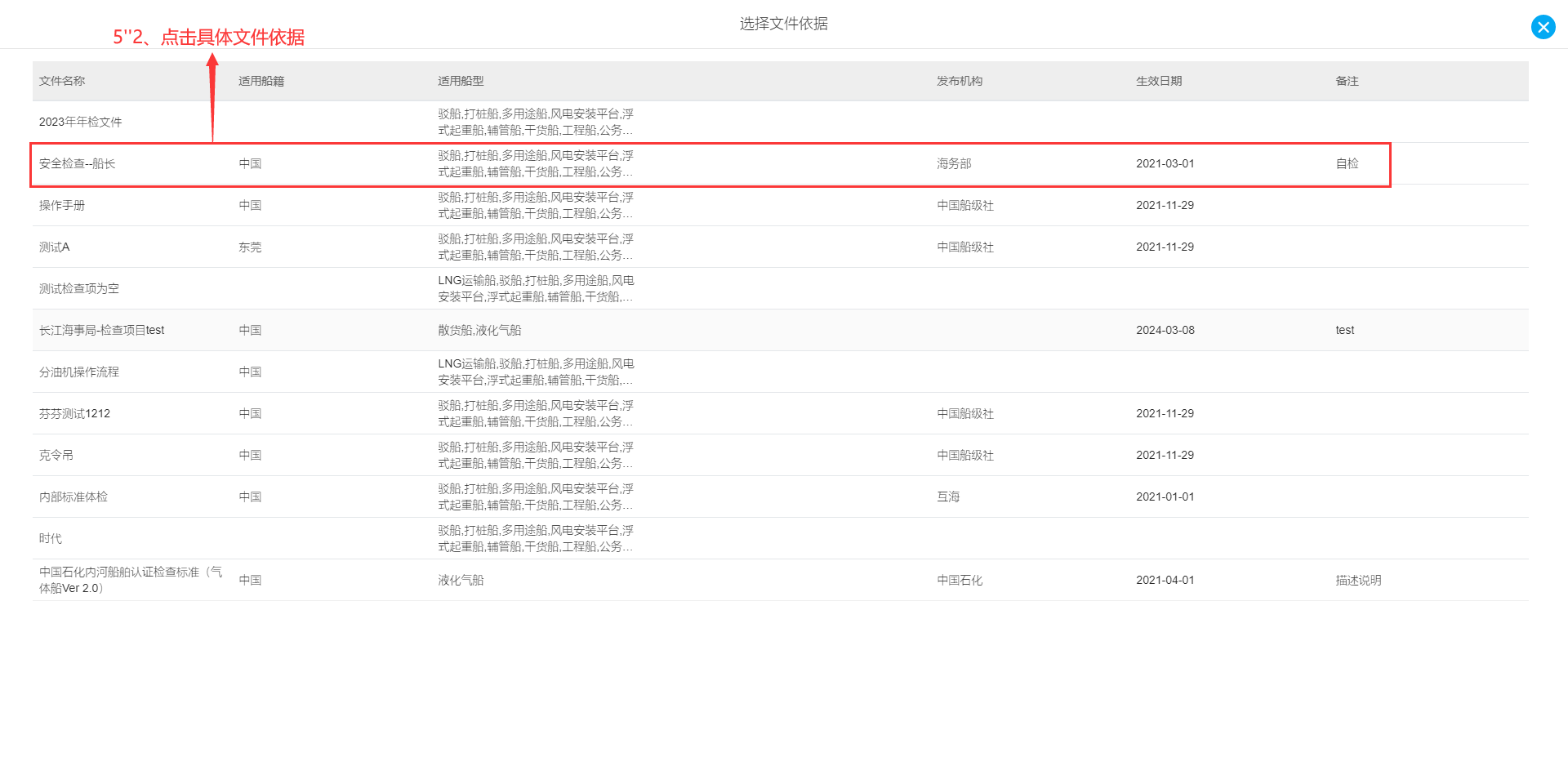Image resolution: width=1568 pixels, height=766 pixels.
Task: Click the 互海 publisher cell
Action: point(948,497)
